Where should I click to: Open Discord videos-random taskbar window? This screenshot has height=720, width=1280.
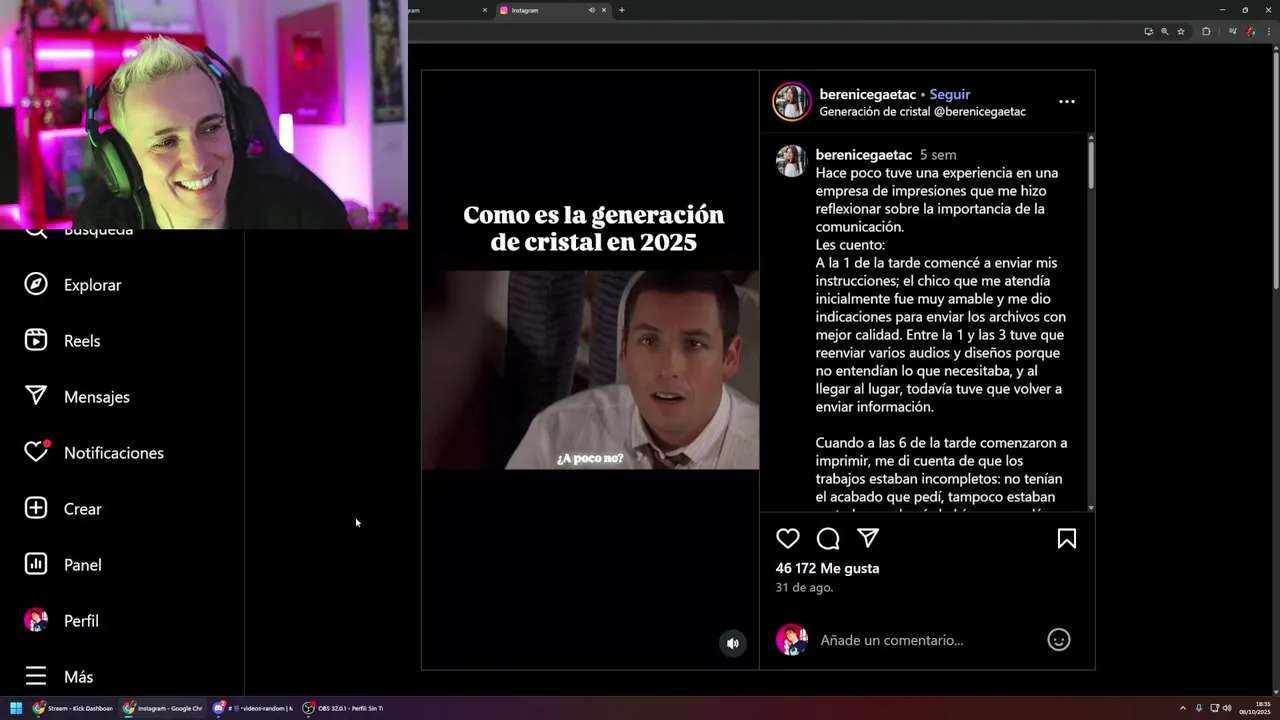(253, 708)
